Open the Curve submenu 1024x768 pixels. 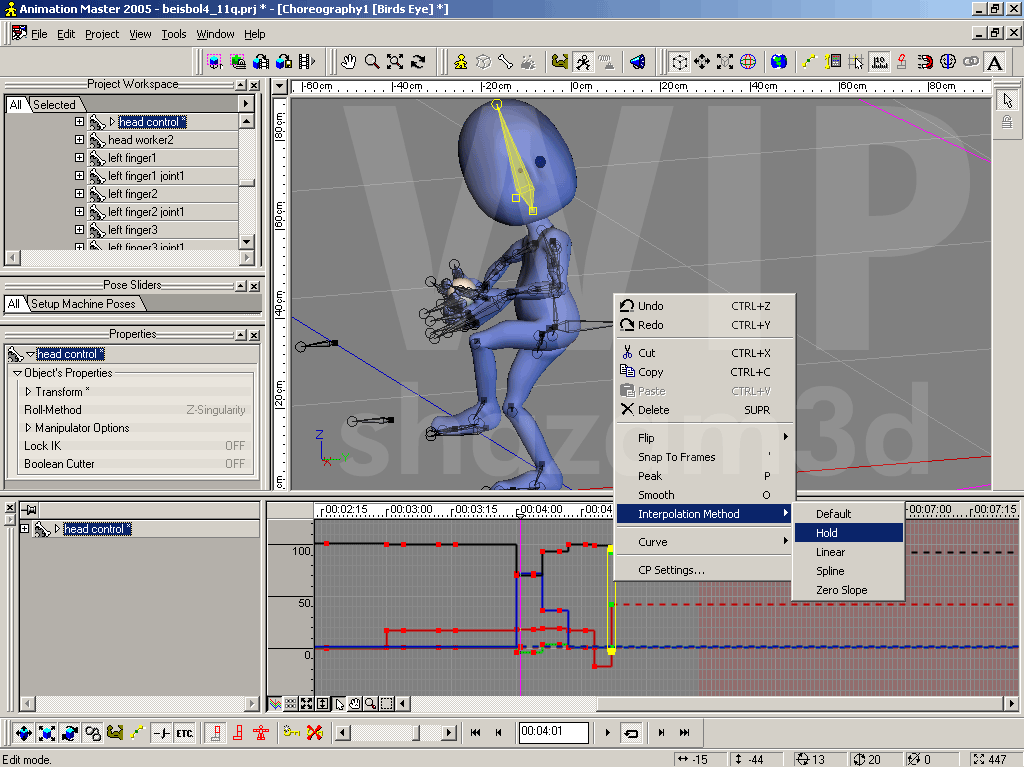point(704,542)
